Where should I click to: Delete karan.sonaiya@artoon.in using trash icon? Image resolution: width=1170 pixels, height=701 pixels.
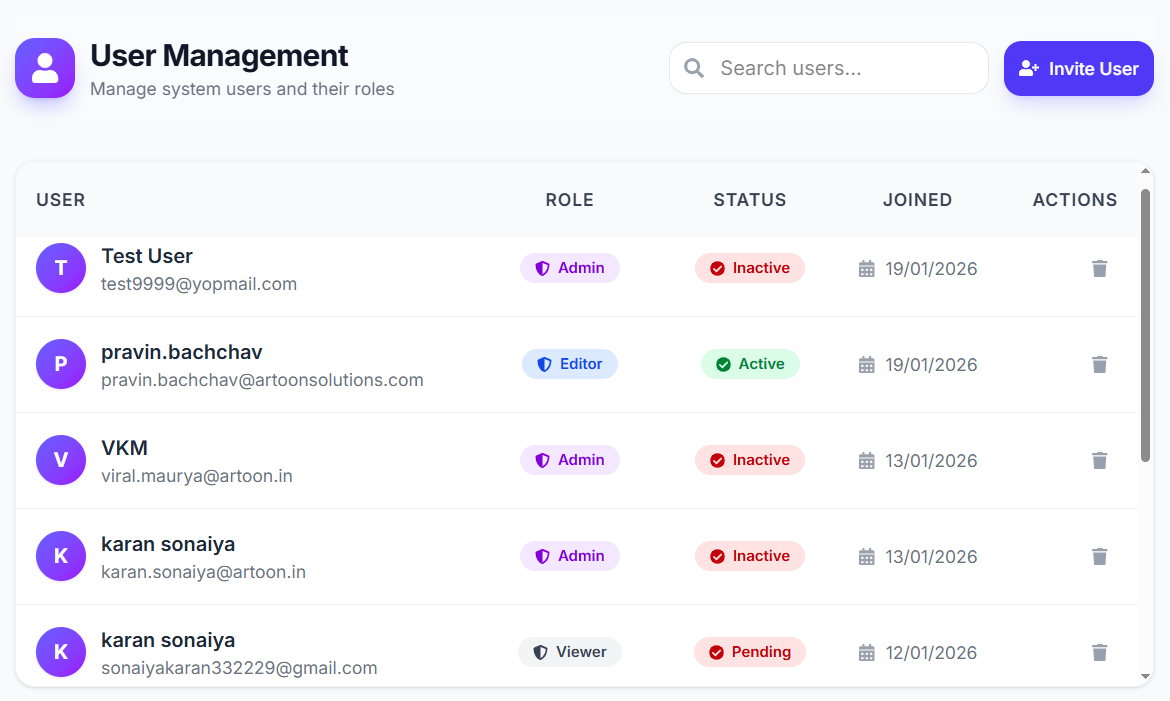tap(1099, 556)
